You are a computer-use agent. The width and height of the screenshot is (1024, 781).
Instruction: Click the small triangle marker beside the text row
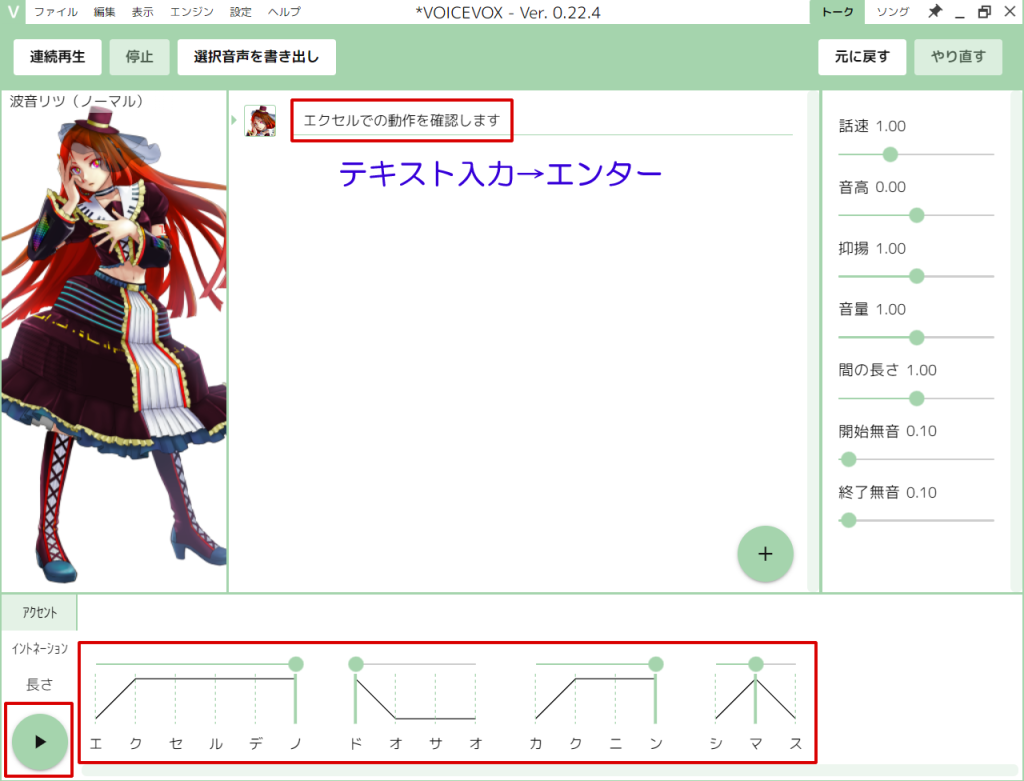click(x=234, y=120)
